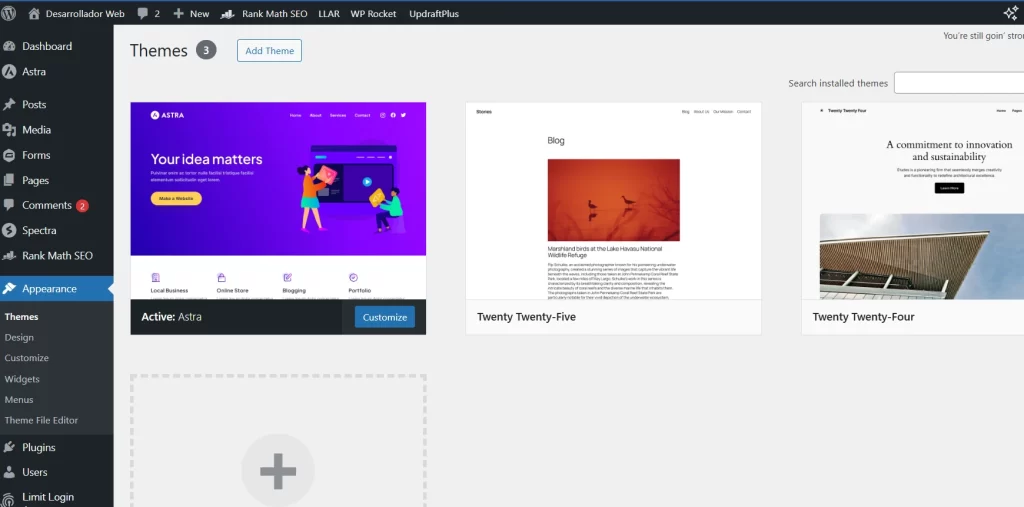Click the Appearance paintbrush icon in sidebar
Viewport: 1024px width, 507px height.
pyautogui.click(x=9, y=289)
